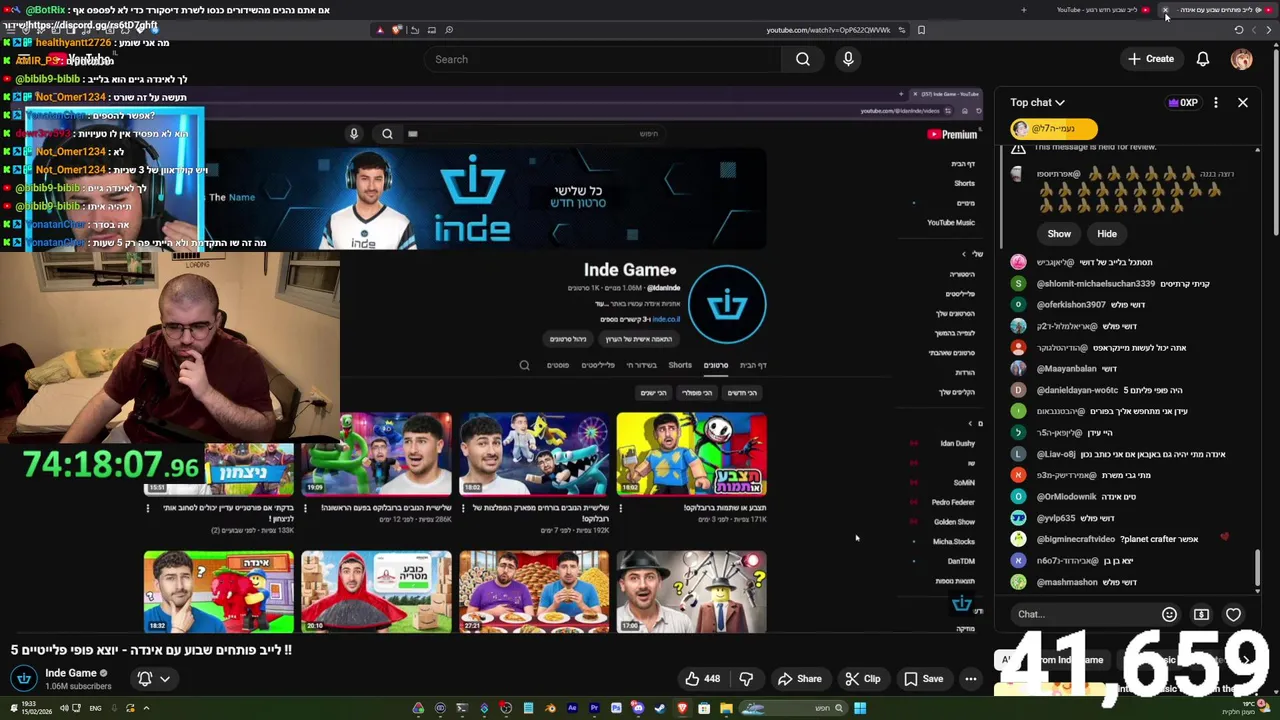Open the green face video thumbnail
Image resolution: width=1280 pixels, height=720 pixels.
pyautogui.click(x=377, y=454)
